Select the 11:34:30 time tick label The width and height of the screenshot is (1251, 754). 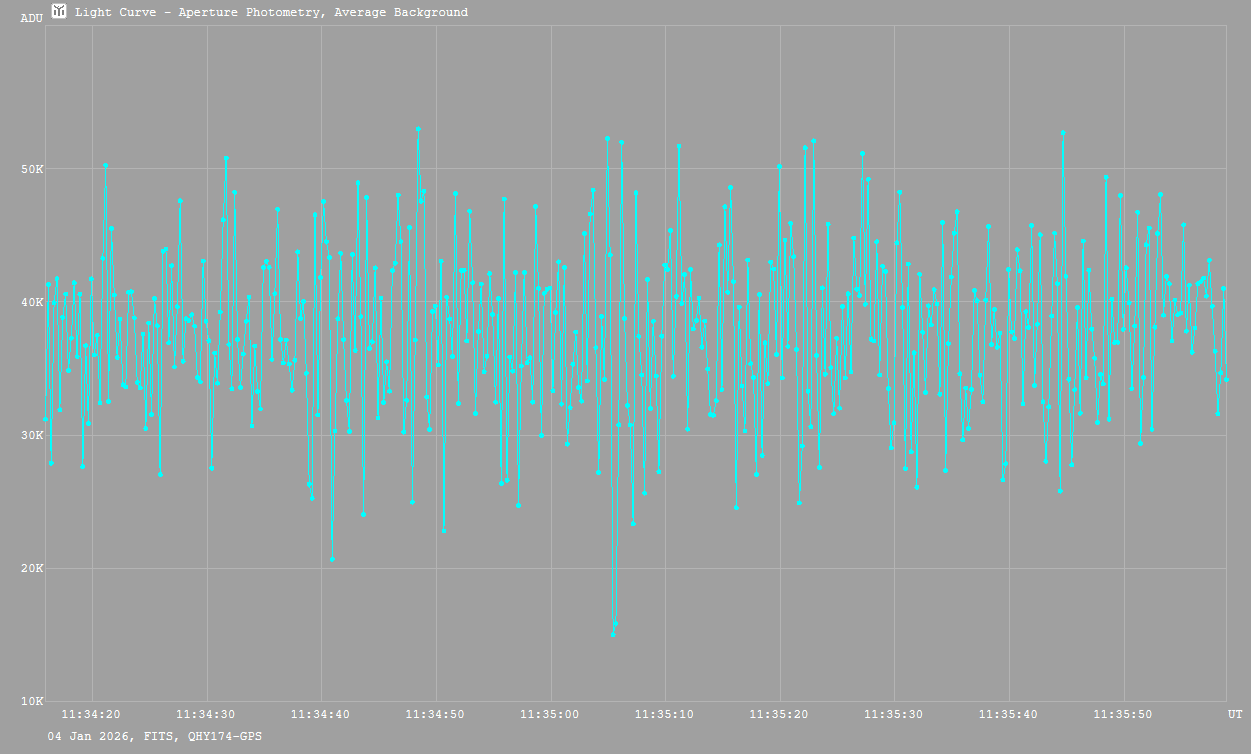click(x=206, y=714)
